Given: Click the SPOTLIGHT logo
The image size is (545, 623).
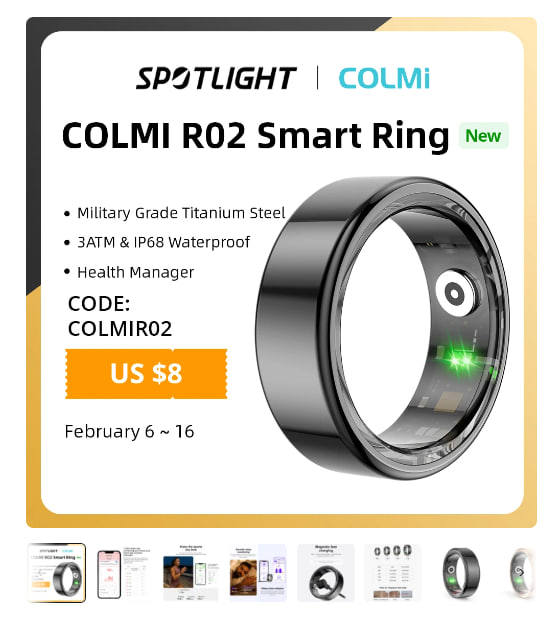Looking at the screenshot, I should tap(216, 78).
